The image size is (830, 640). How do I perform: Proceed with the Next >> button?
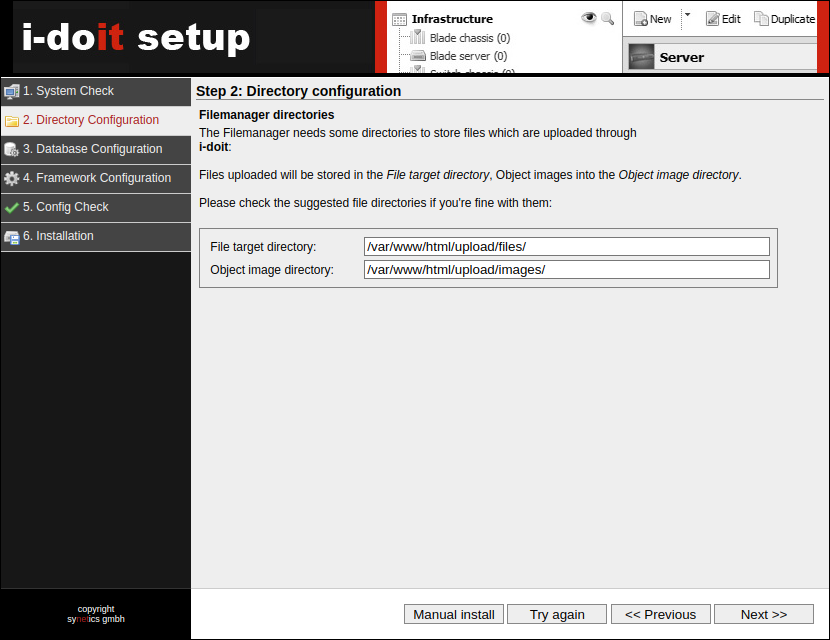(764, 614)
